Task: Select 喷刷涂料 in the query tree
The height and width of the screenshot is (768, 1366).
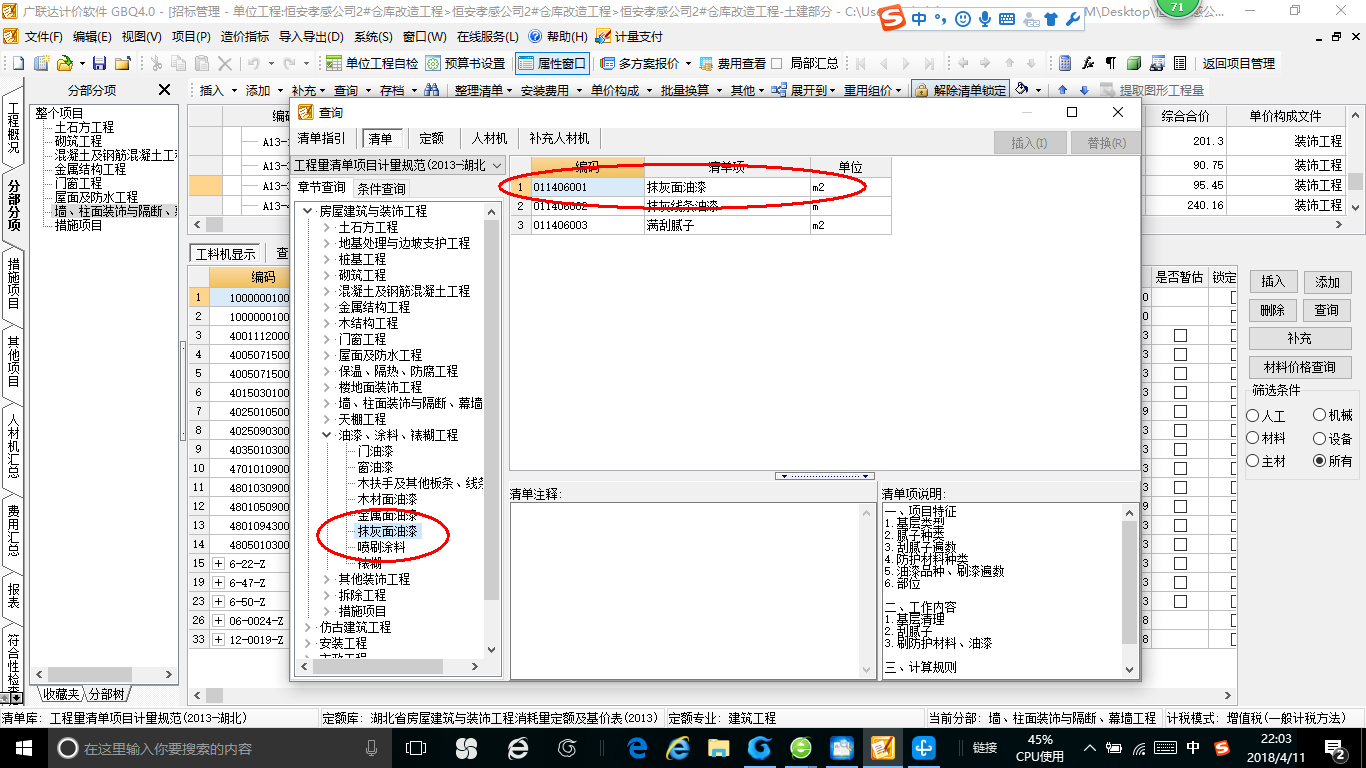Action: pos(381,547)
